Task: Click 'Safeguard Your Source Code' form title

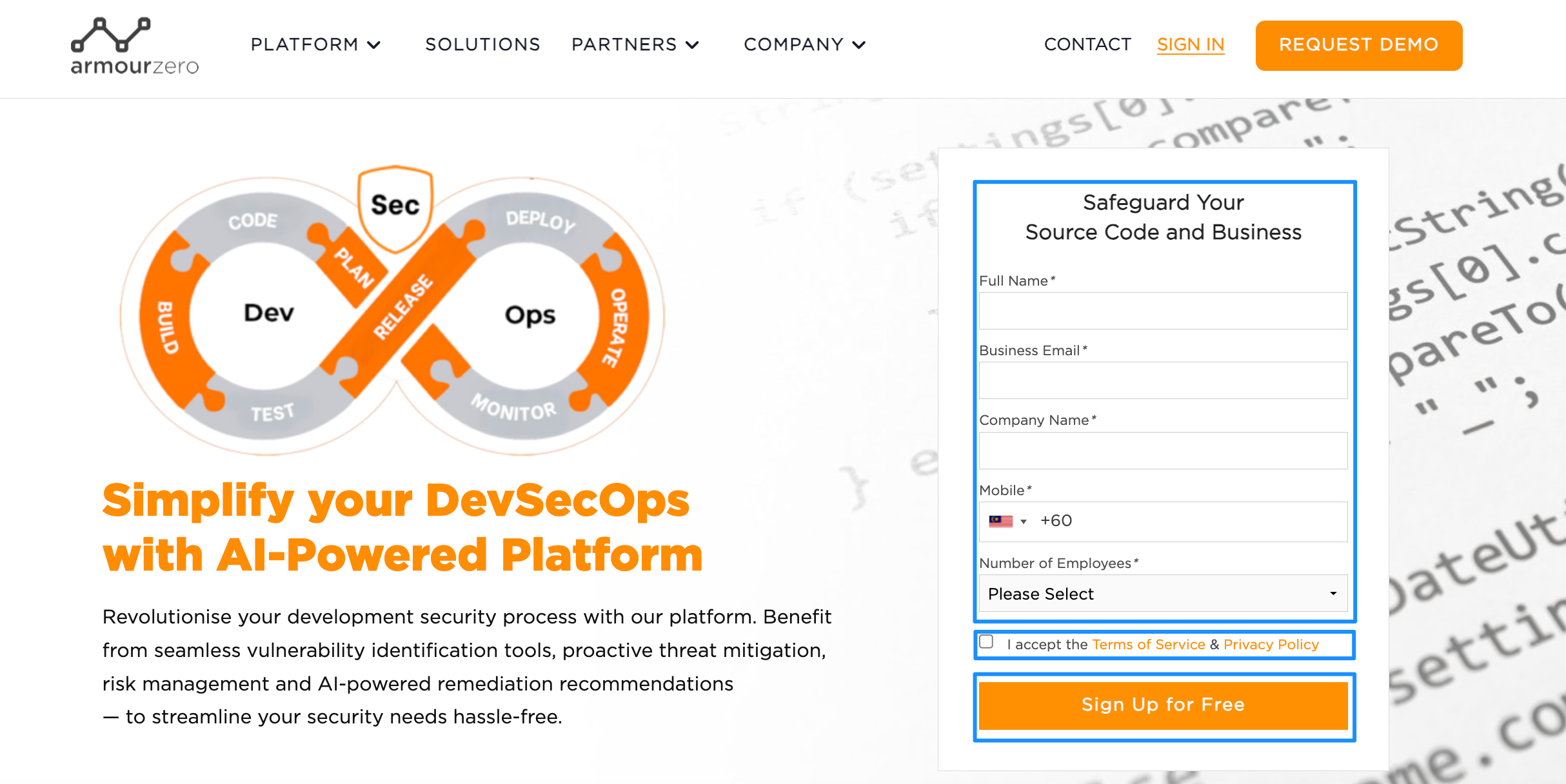Action: tap(1163, 217)
